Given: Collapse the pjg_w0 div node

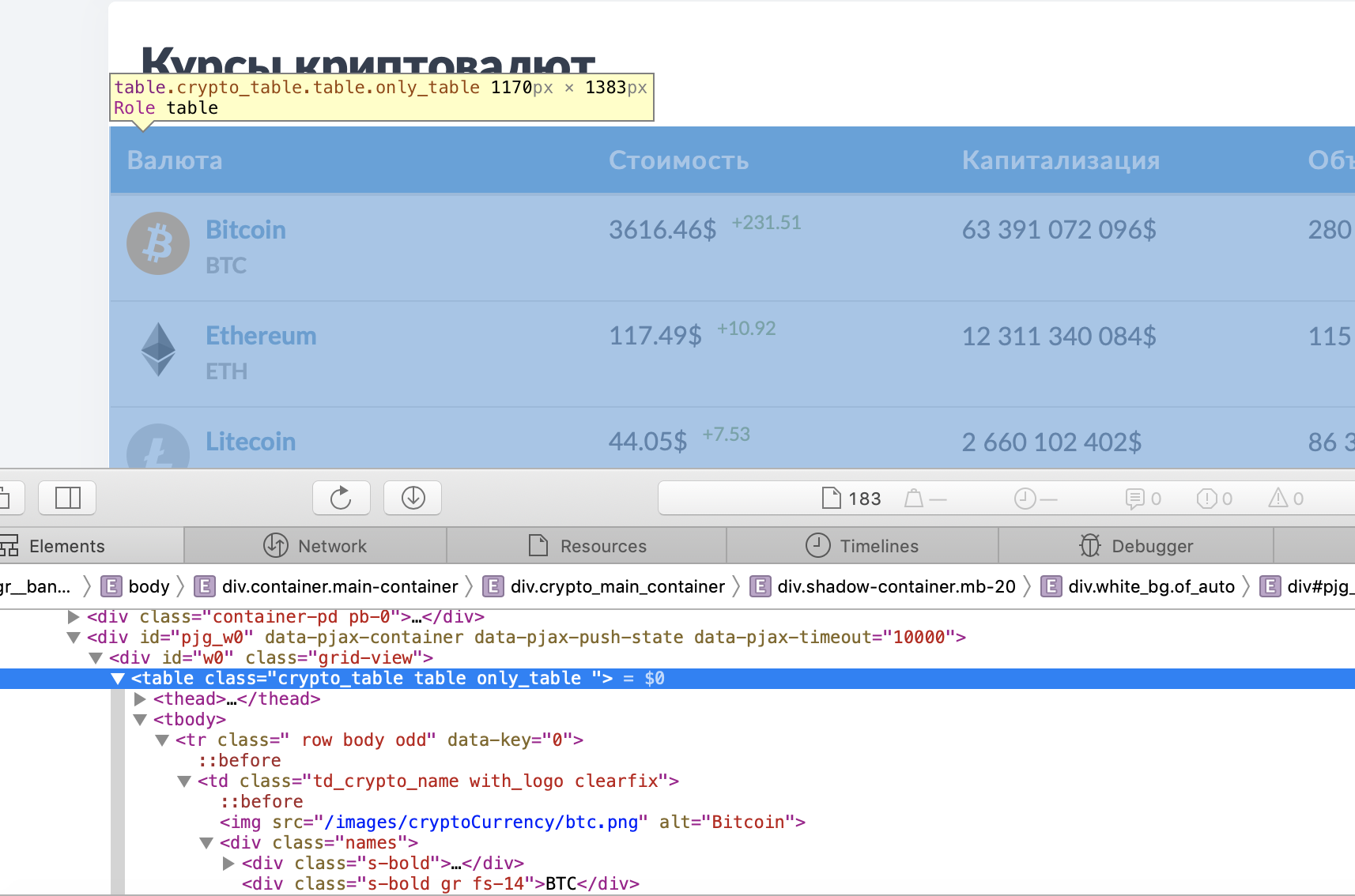Looking at the screenshot, I should [x=74, y=637].
